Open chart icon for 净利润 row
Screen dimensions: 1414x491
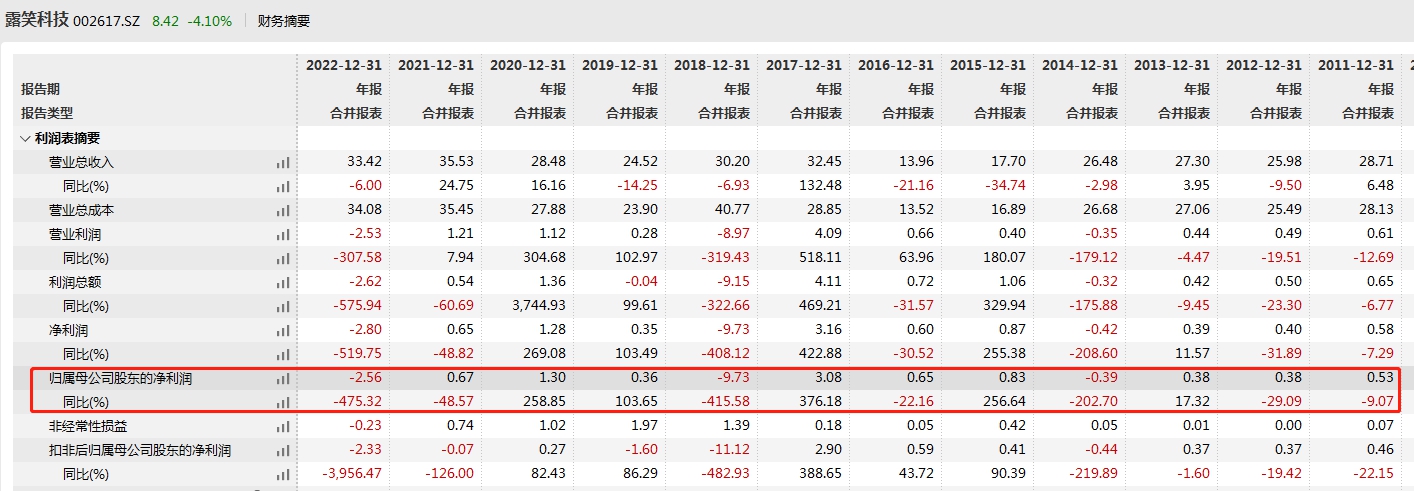283,330
